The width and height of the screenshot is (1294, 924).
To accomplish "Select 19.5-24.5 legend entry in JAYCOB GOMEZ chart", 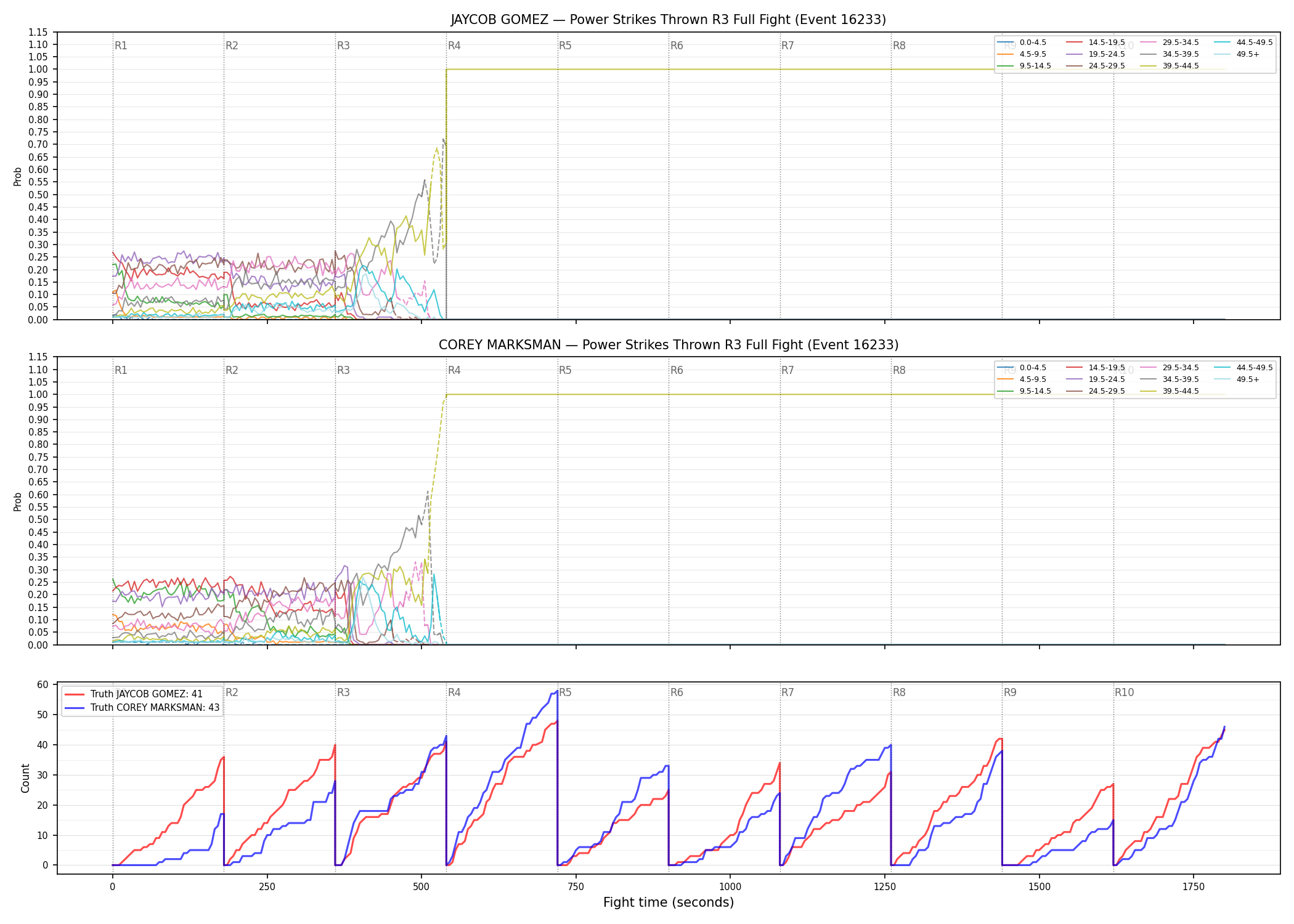I will point(1096,54).
